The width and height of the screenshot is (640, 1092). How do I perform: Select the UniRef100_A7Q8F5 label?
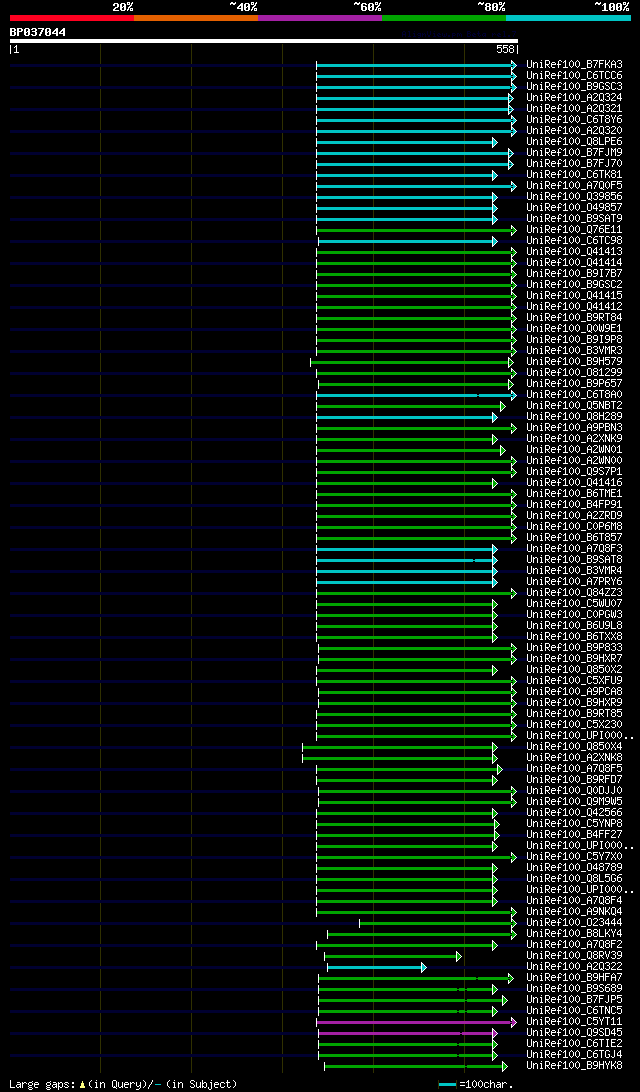pyautogui.click(x=575, y=768)
